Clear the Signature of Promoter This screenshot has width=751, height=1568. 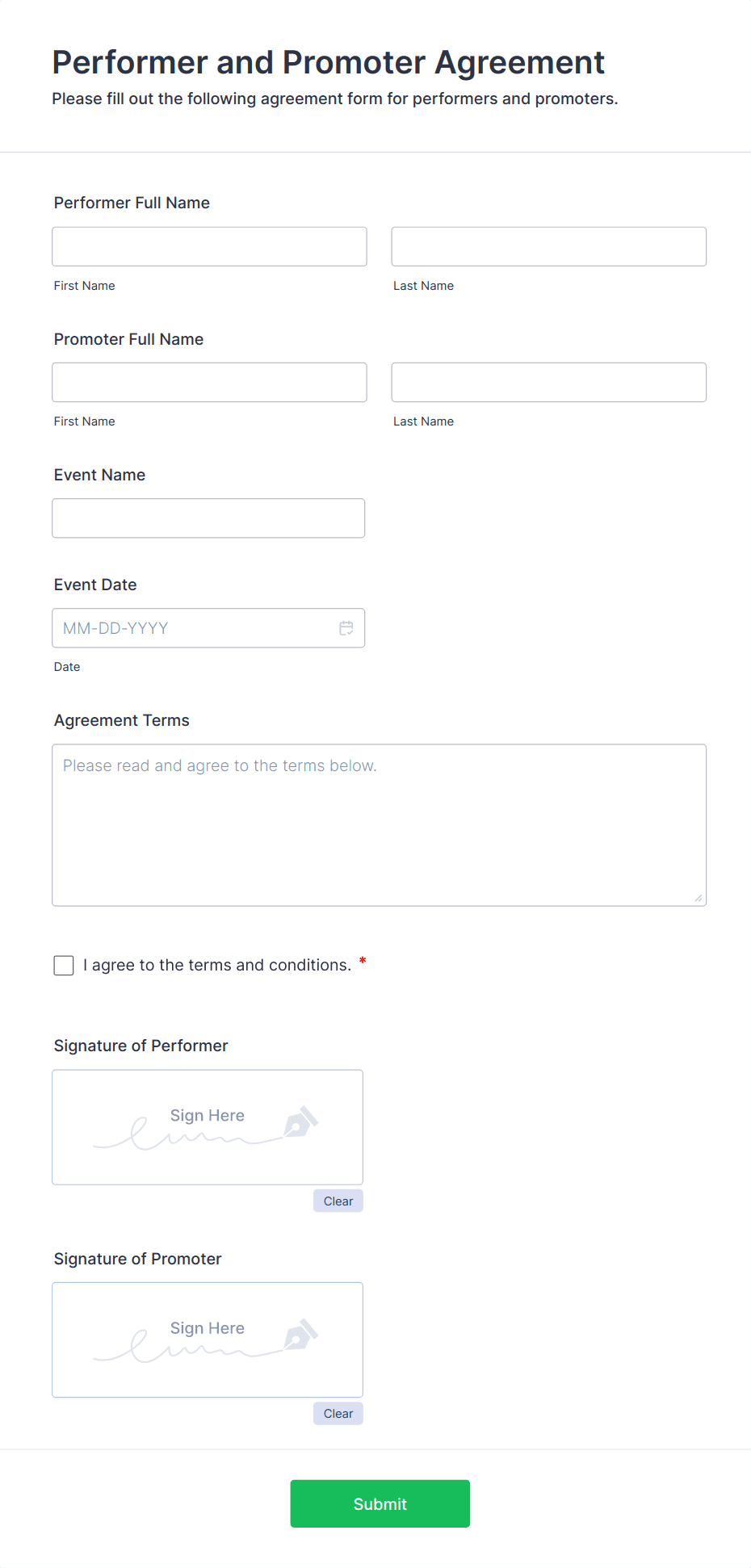coord(338,1414)
